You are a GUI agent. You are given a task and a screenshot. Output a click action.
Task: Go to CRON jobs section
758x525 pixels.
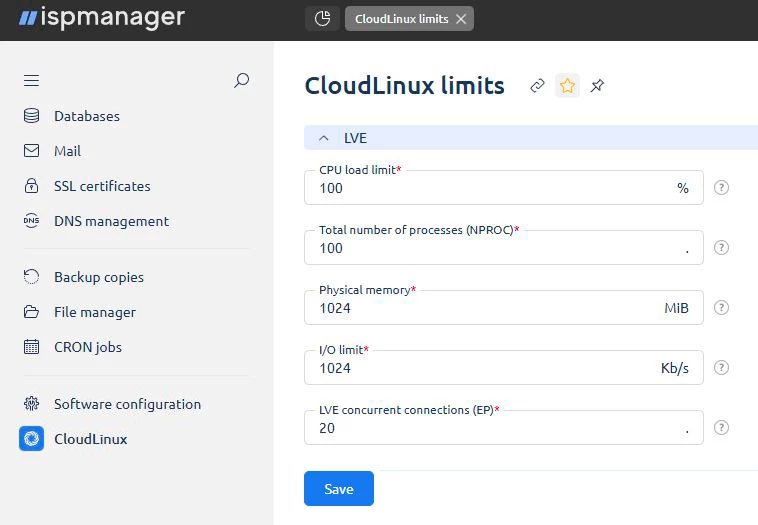[87, 347]
